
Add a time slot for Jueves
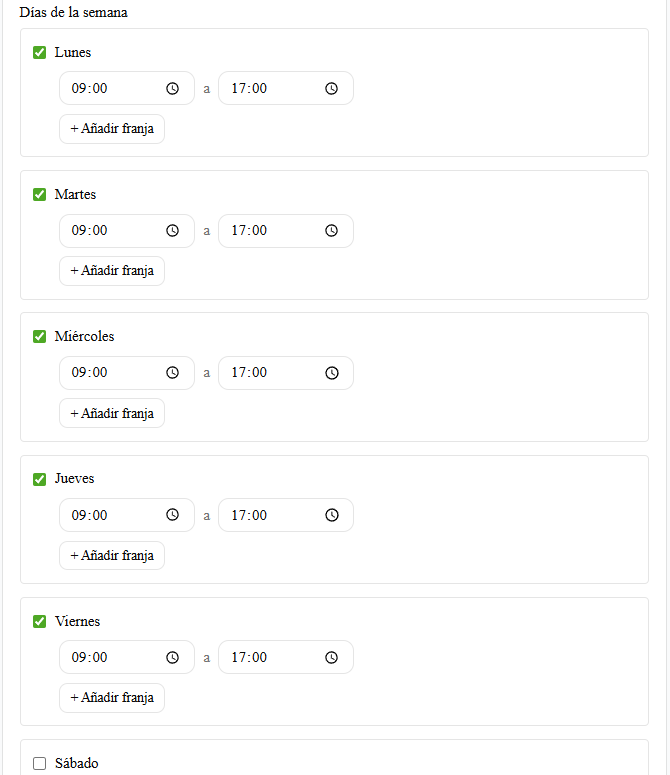coord(112,555)
